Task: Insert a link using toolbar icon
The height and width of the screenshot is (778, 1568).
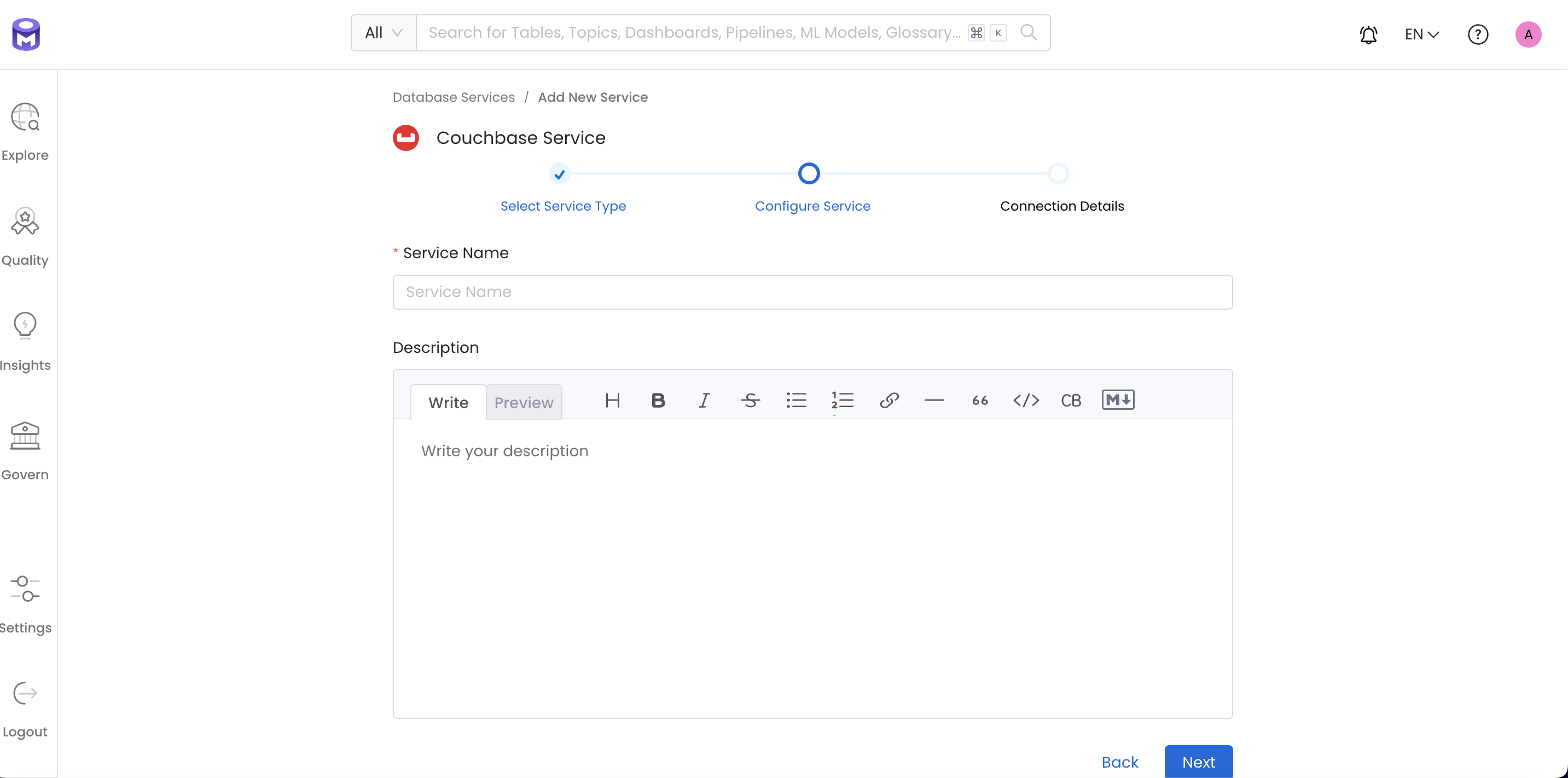Action: [x=887, y=400]
